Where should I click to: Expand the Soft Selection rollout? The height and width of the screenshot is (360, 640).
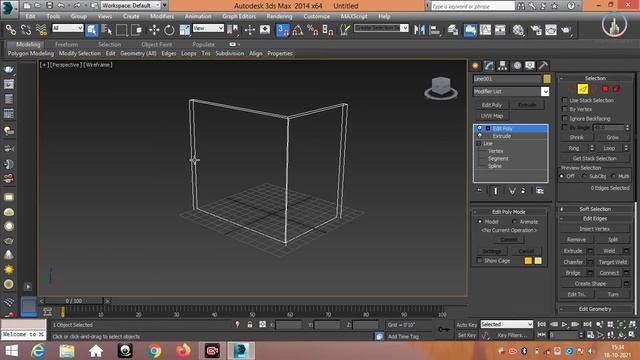click(595, 209)
